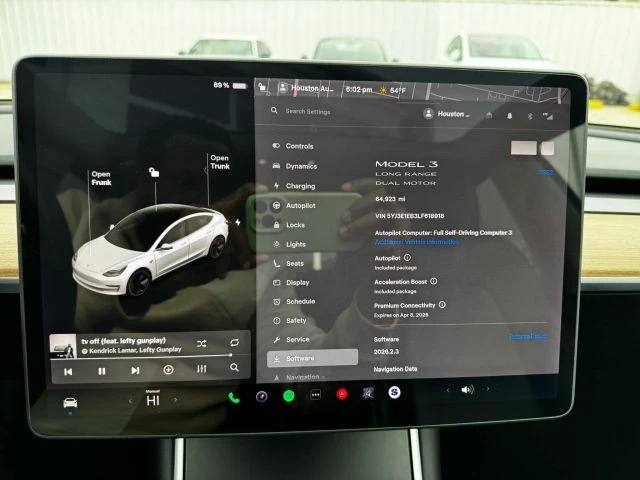Show info for Premium Connectivity

(442, 304)
